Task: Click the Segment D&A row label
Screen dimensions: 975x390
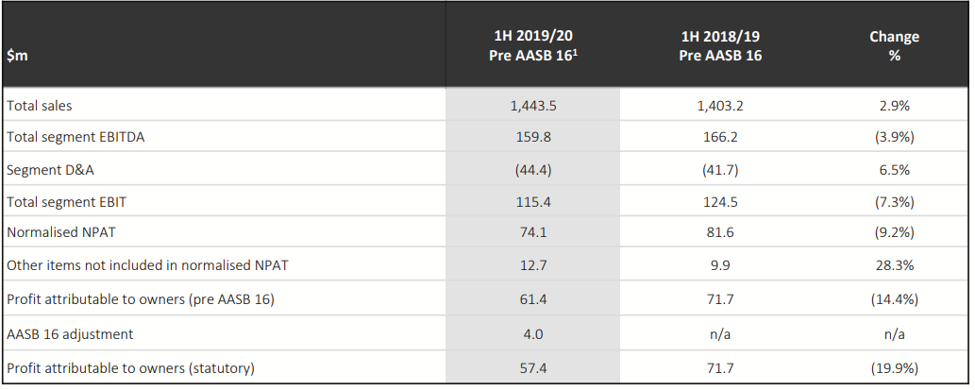Action: [50, 170]
